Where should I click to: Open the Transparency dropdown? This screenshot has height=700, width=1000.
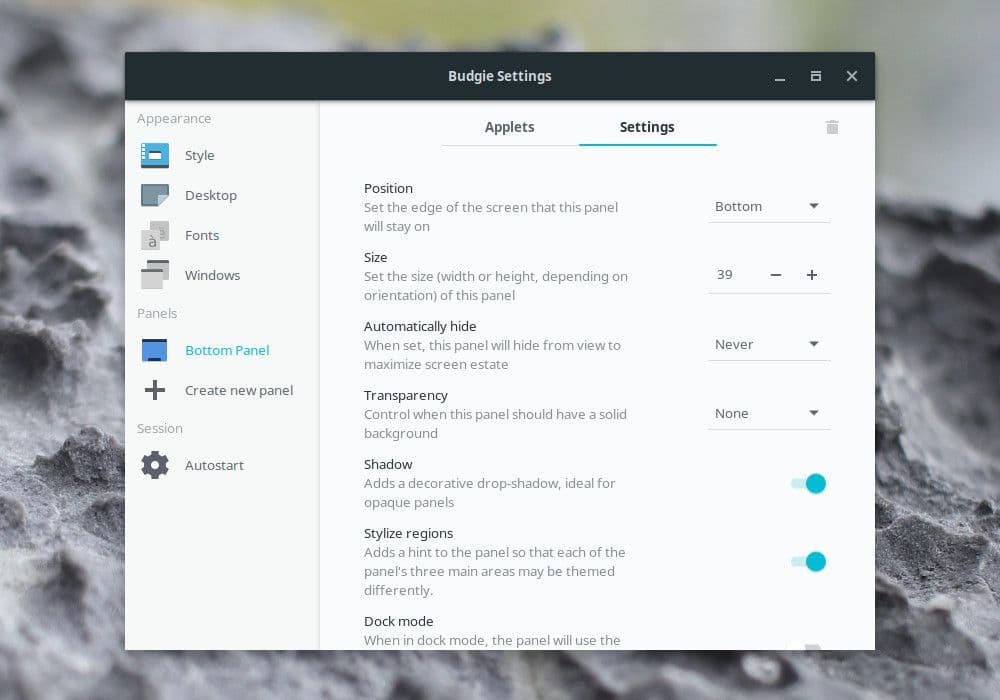click(768, 414)
